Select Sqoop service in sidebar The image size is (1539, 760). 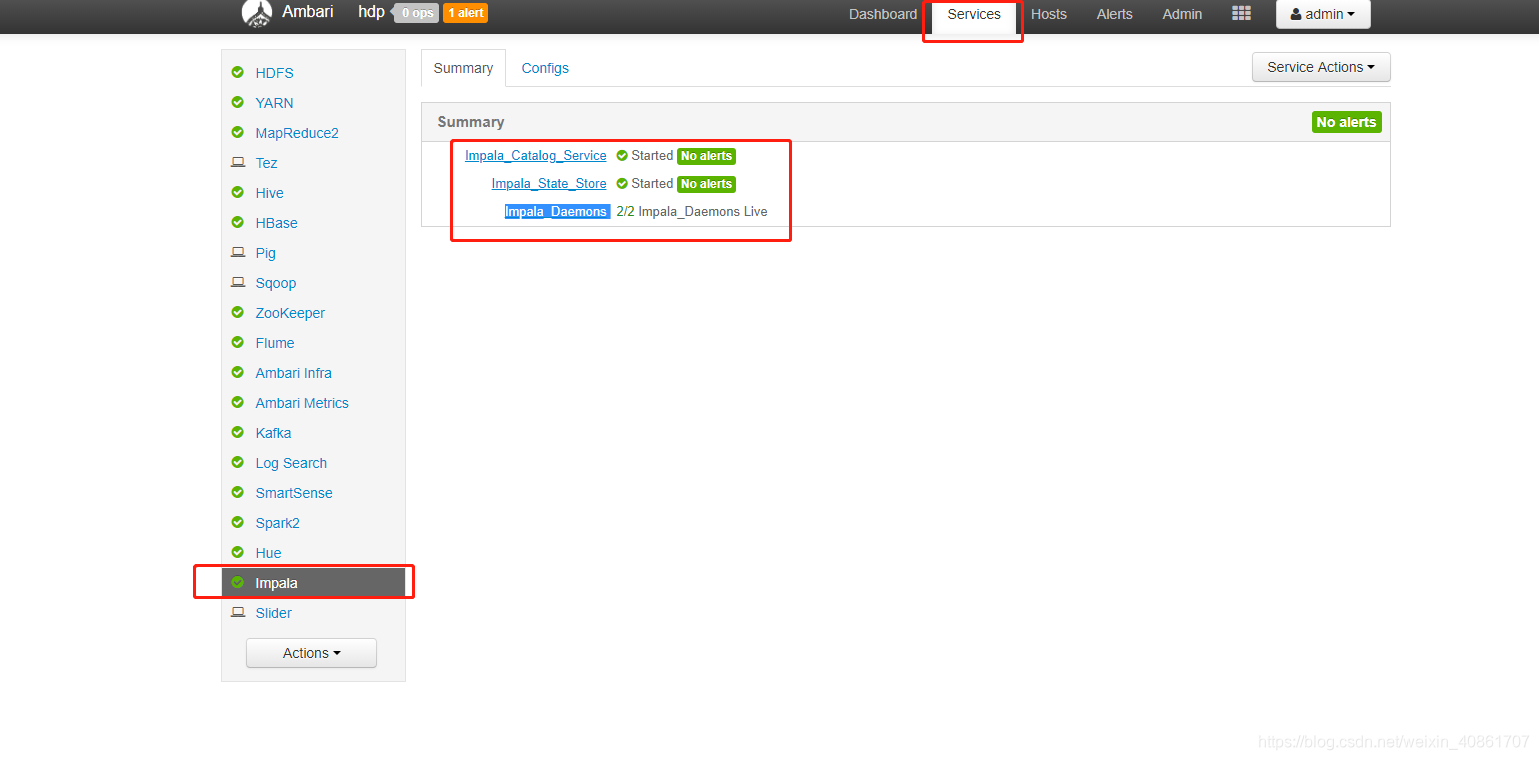[275, 283]
